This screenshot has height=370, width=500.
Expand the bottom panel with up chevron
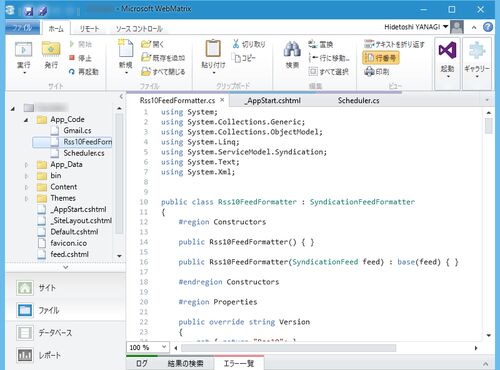point(486,364)
